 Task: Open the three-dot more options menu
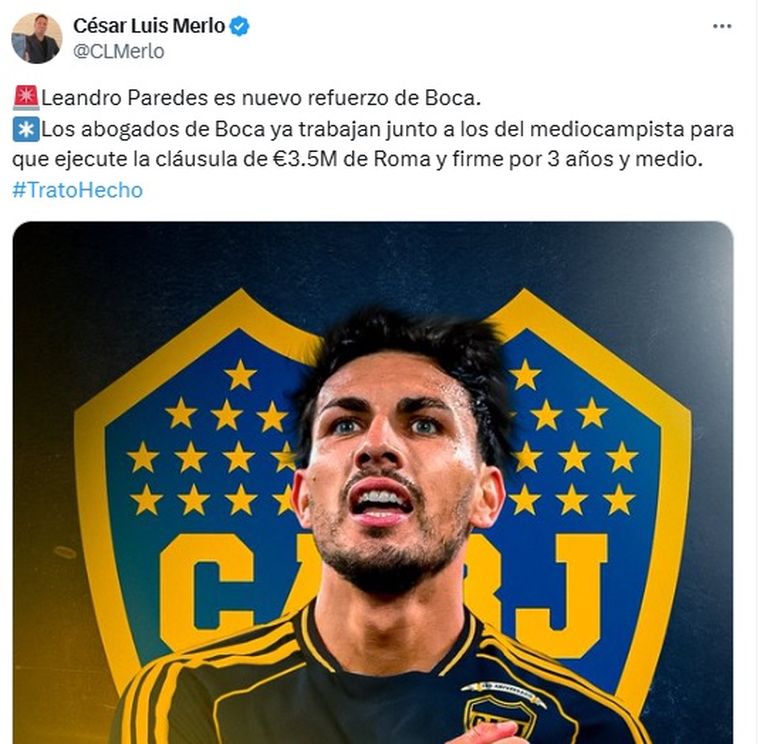[x=722, y=27]
